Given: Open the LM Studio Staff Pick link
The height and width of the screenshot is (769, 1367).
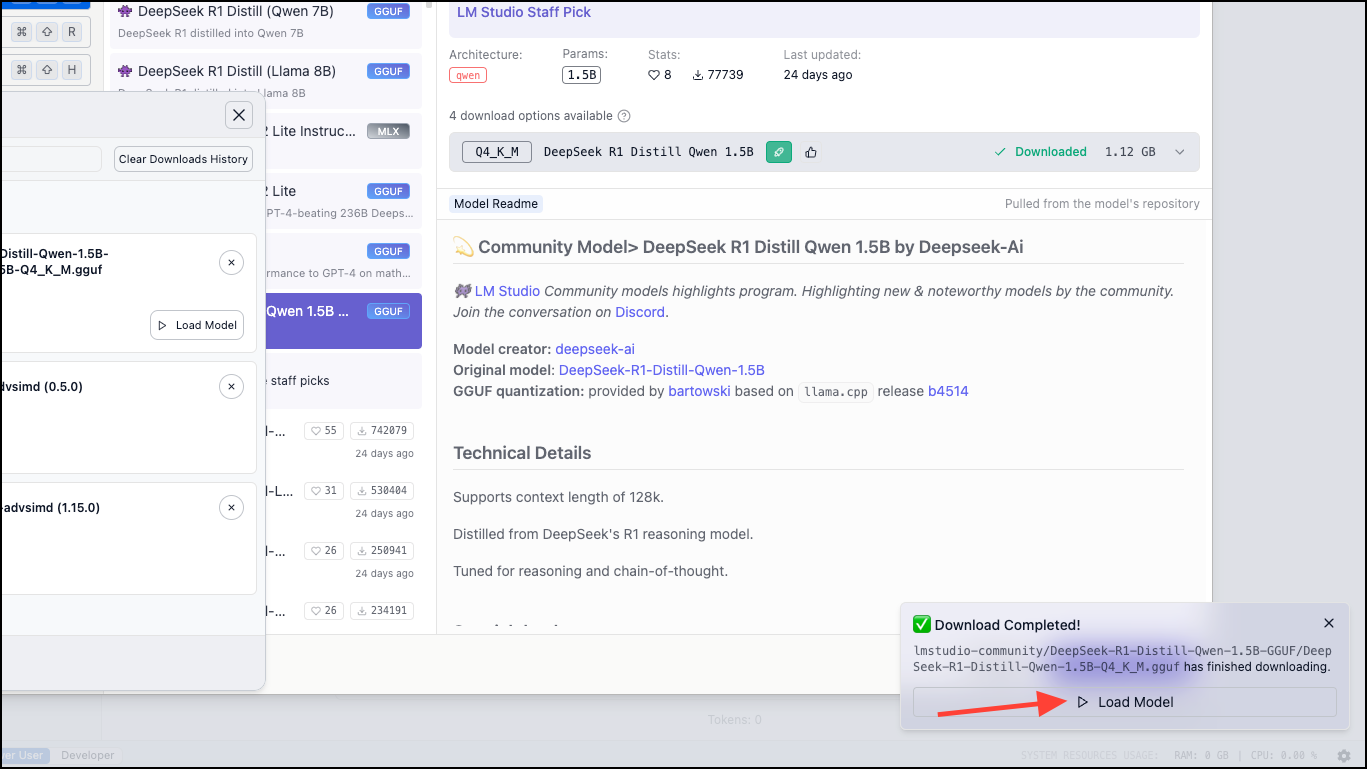Looking at the screenshot, I should pos(524,12).
